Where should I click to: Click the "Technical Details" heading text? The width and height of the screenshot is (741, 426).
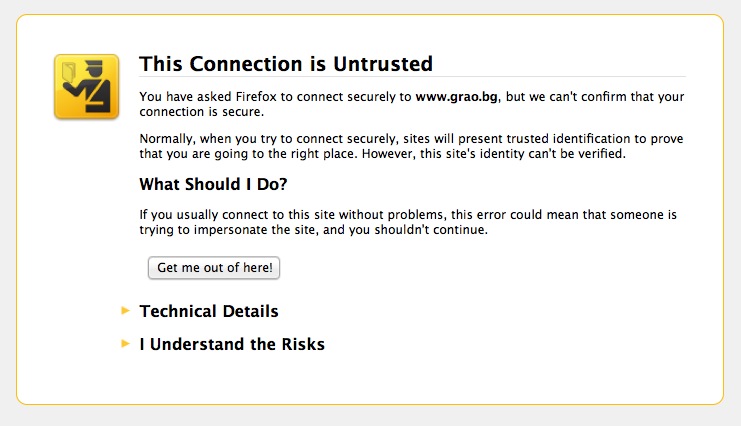209,312
